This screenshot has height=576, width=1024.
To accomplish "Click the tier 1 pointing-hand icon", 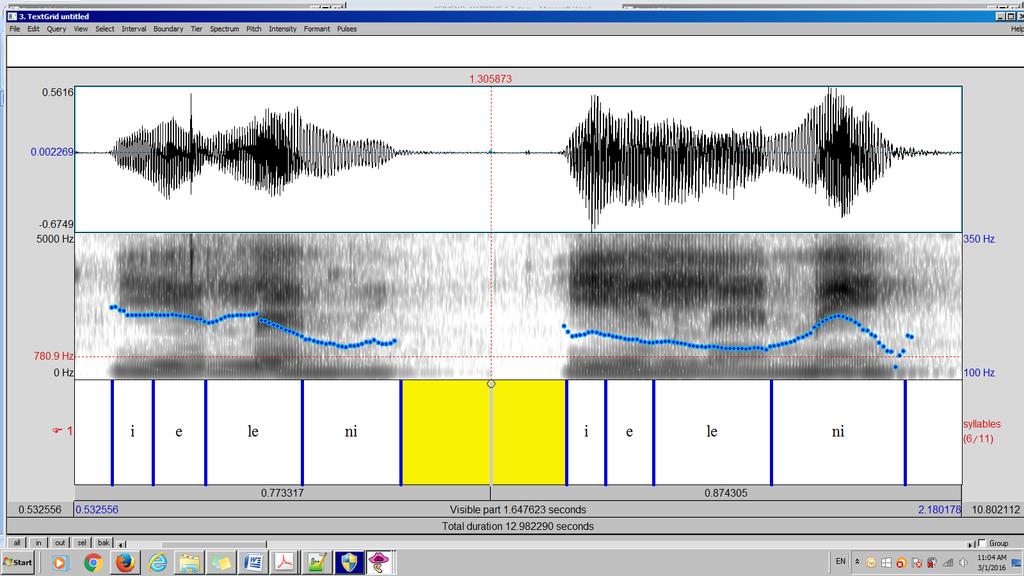I will (57, 431).
